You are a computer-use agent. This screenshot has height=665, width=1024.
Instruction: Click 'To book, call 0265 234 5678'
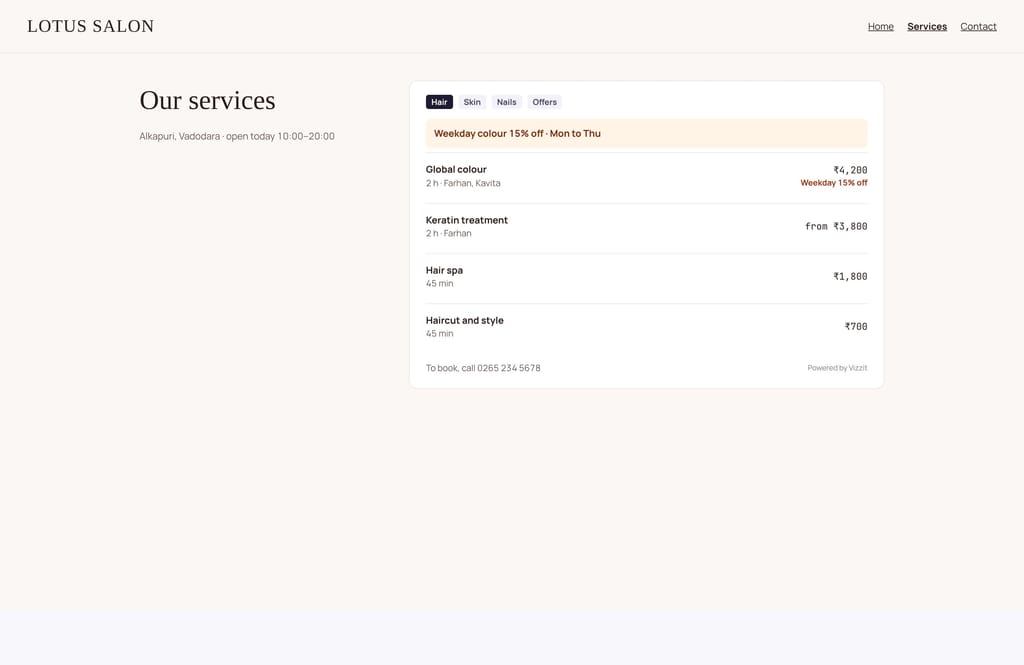[483, 368]
